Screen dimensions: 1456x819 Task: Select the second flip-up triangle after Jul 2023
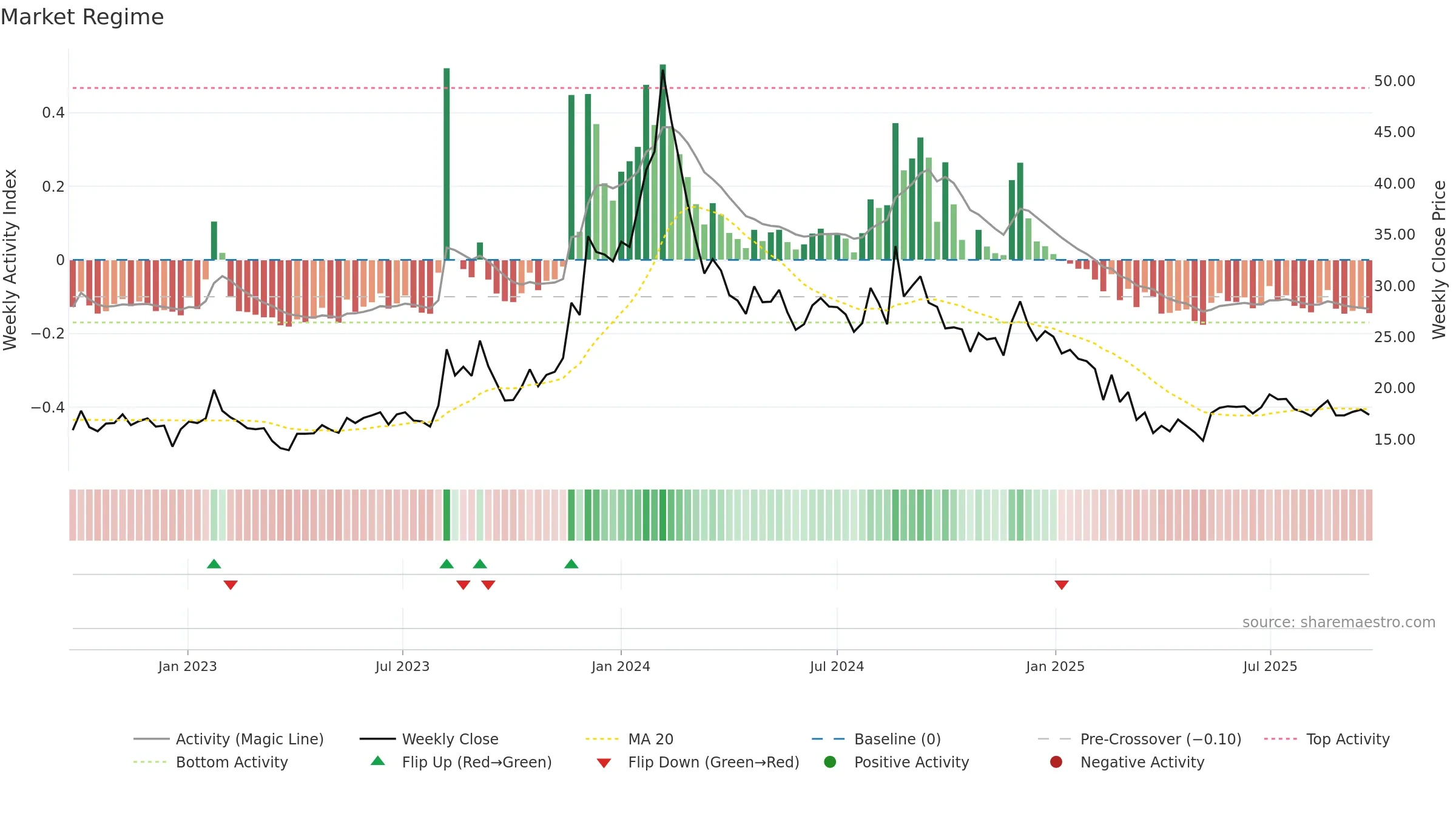click(x=480, y=564)
